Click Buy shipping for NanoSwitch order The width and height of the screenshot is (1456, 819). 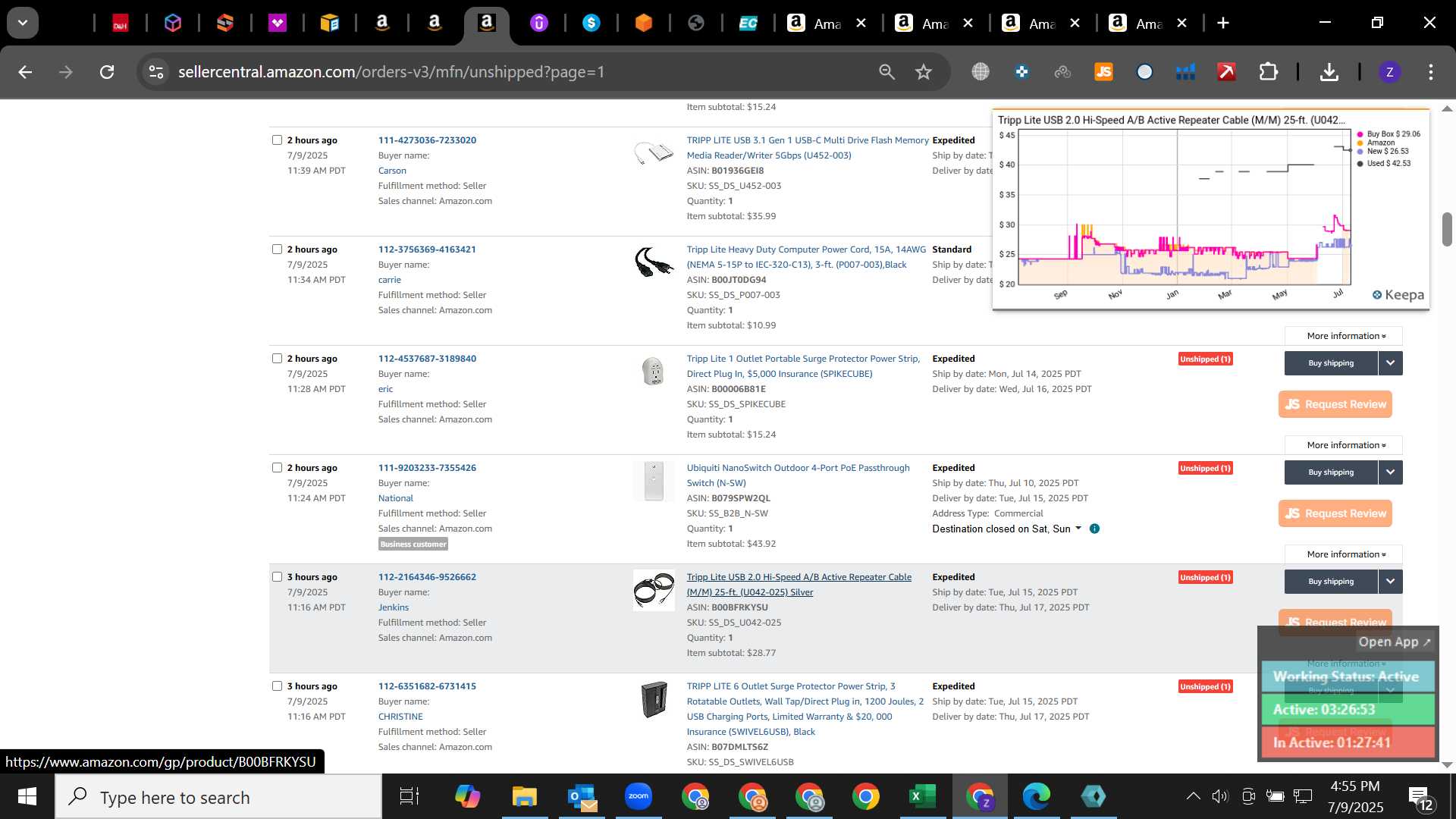point(1331,472)
